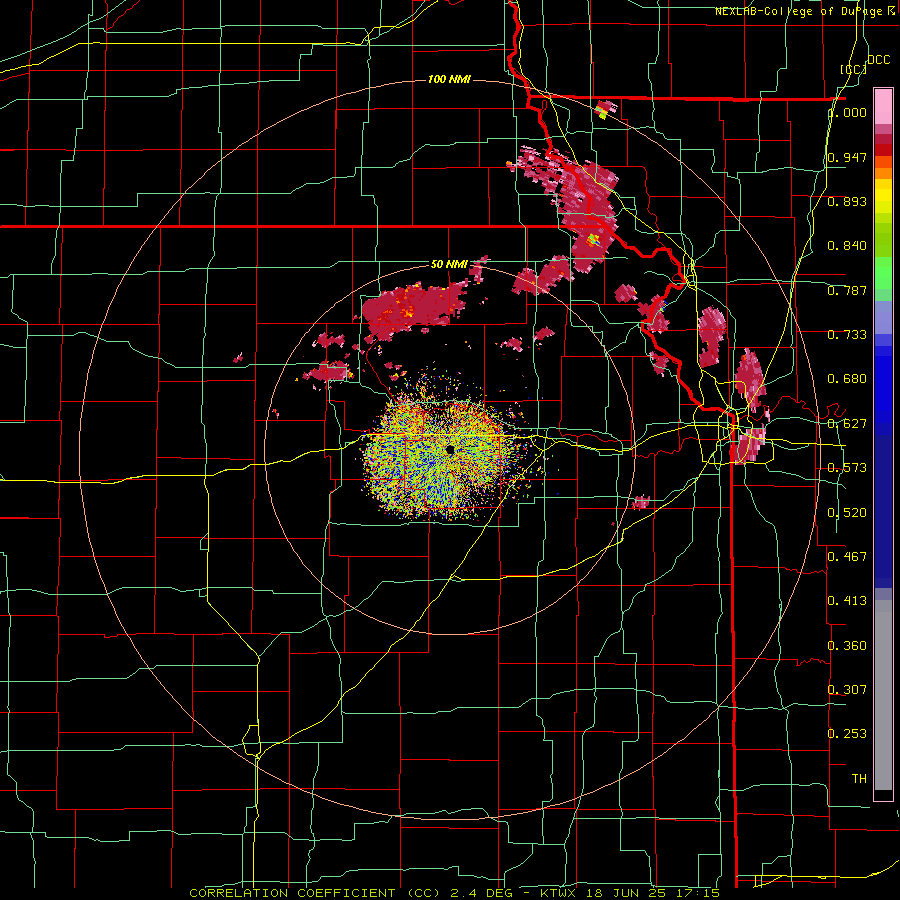Click the black radar site dot
The height and width of the screenshot is (900, 900).
[450, 450]
